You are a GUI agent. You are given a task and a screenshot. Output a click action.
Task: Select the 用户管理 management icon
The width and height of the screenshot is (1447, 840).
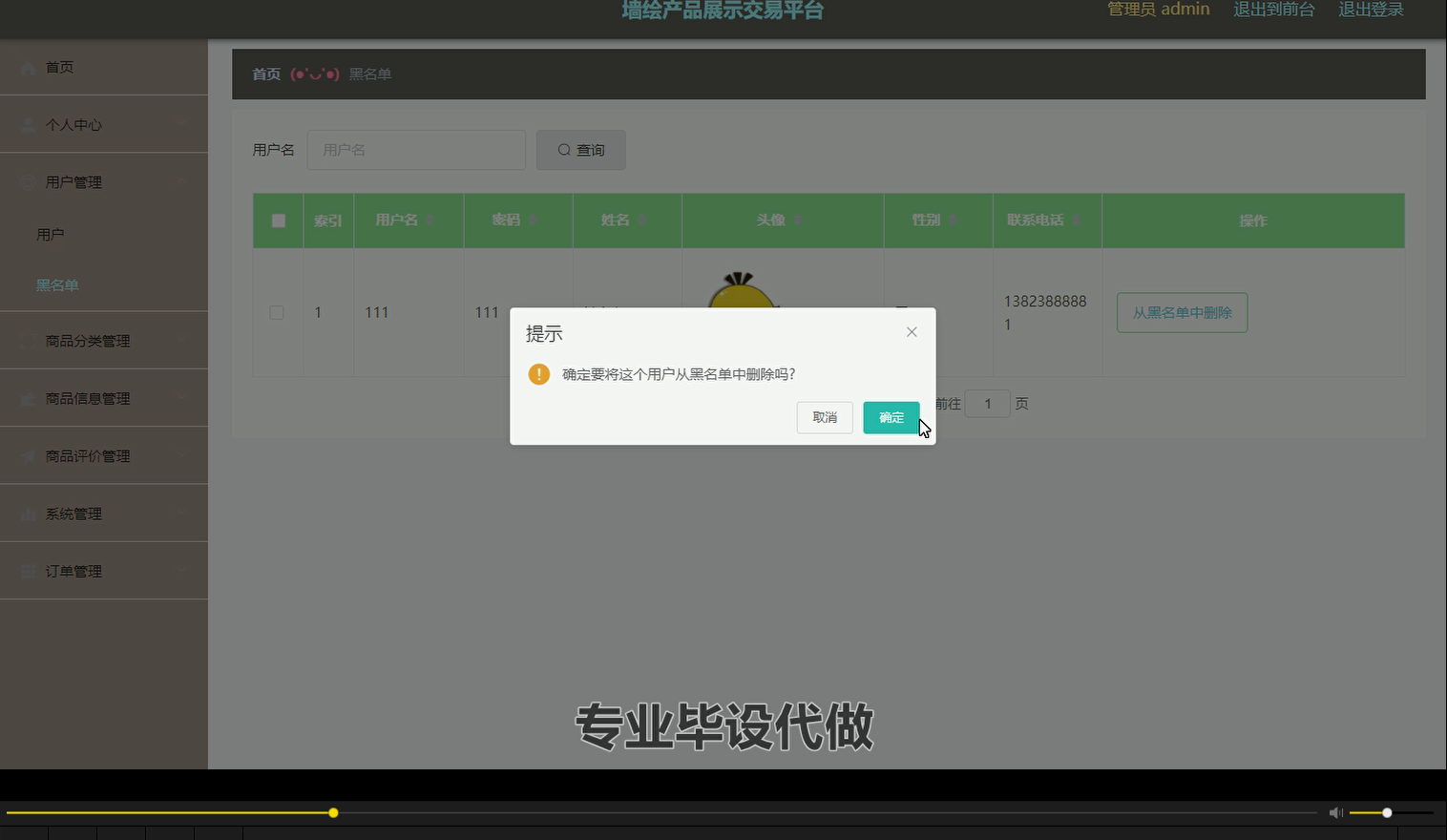tap(27, 181)
